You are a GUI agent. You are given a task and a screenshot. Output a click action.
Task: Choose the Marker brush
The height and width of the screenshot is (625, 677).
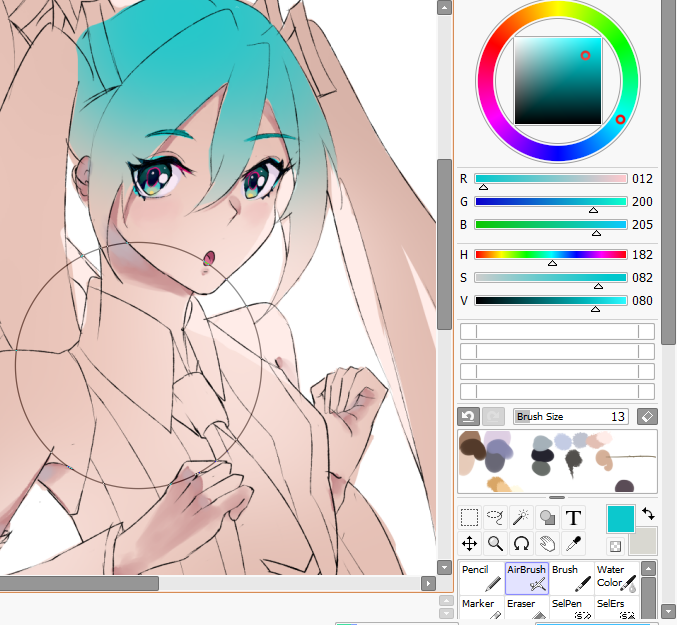click(481, 608)
